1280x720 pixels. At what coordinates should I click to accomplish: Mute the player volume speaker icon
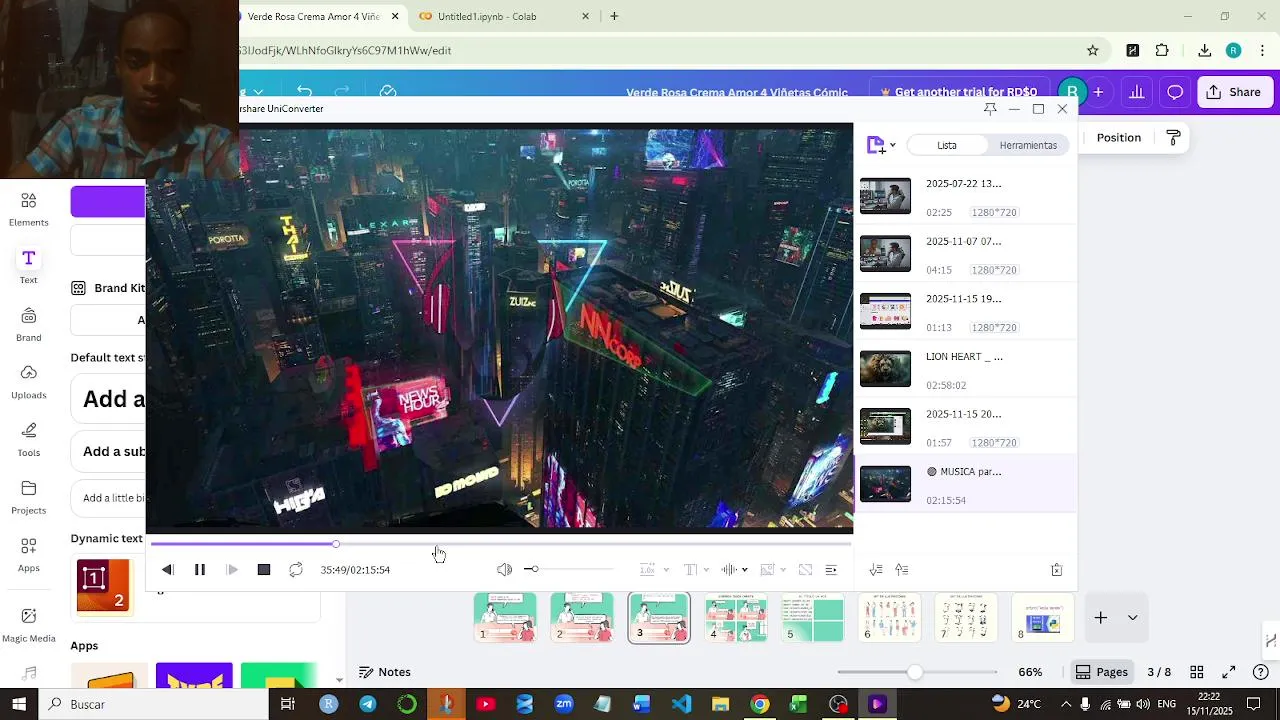[x=504, y=570]
